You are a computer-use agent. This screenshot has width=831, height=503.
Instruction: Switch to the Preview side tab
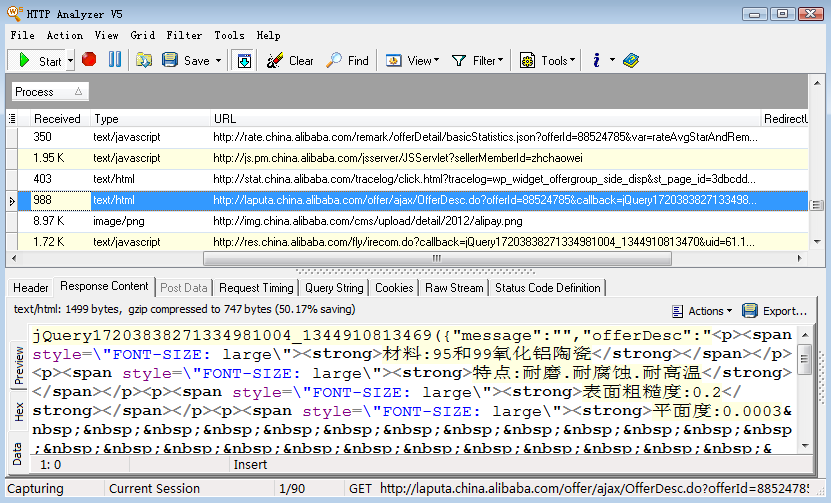(19, 365)
